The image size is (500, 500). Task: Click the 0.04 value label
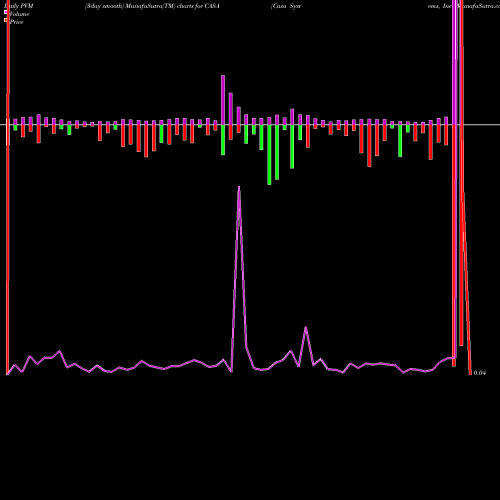(x=479, y=373)
